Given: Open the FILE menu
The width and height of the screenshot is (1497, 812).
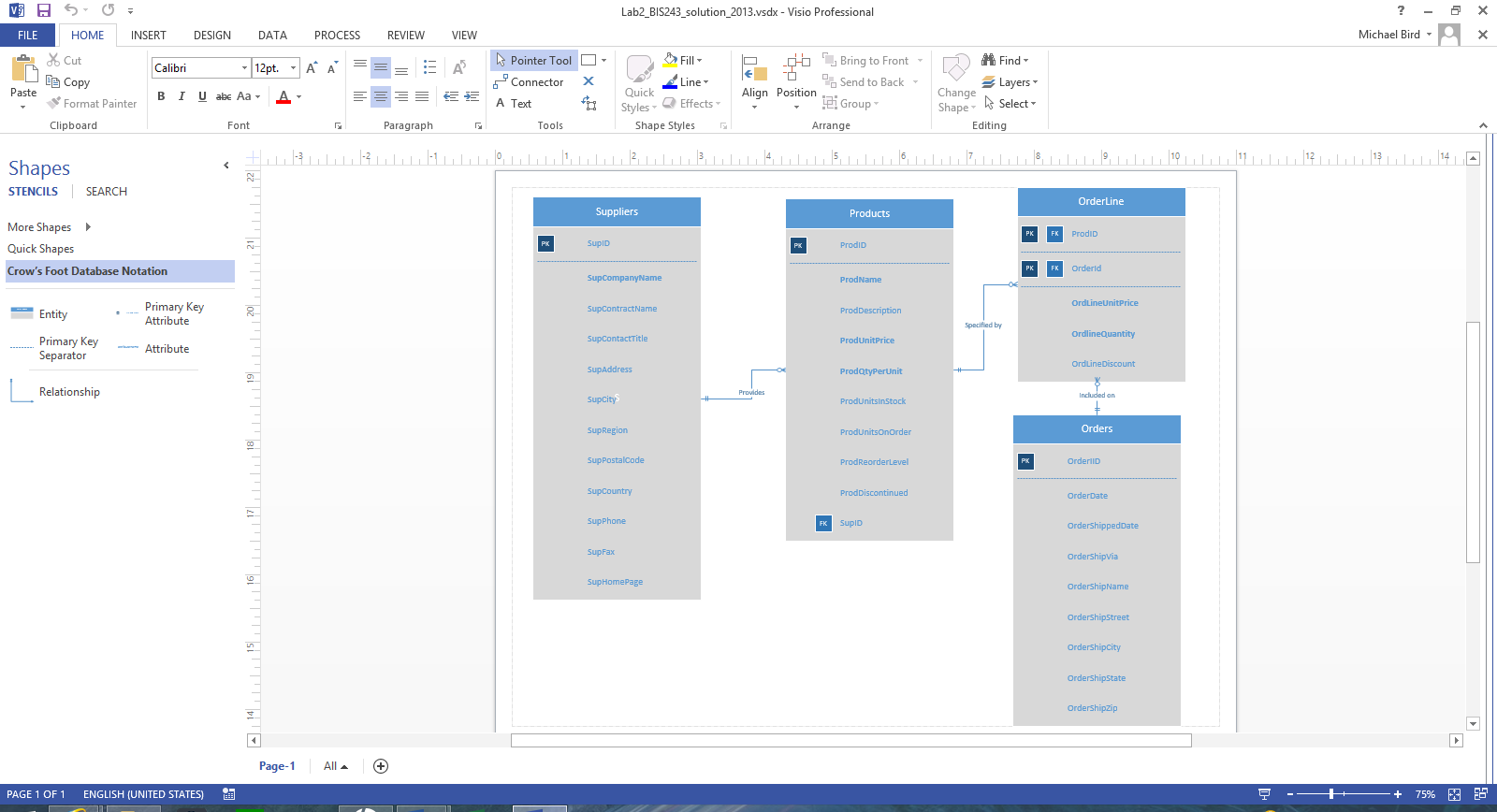Looking at the screenshot, I should (x=28, y=36).
